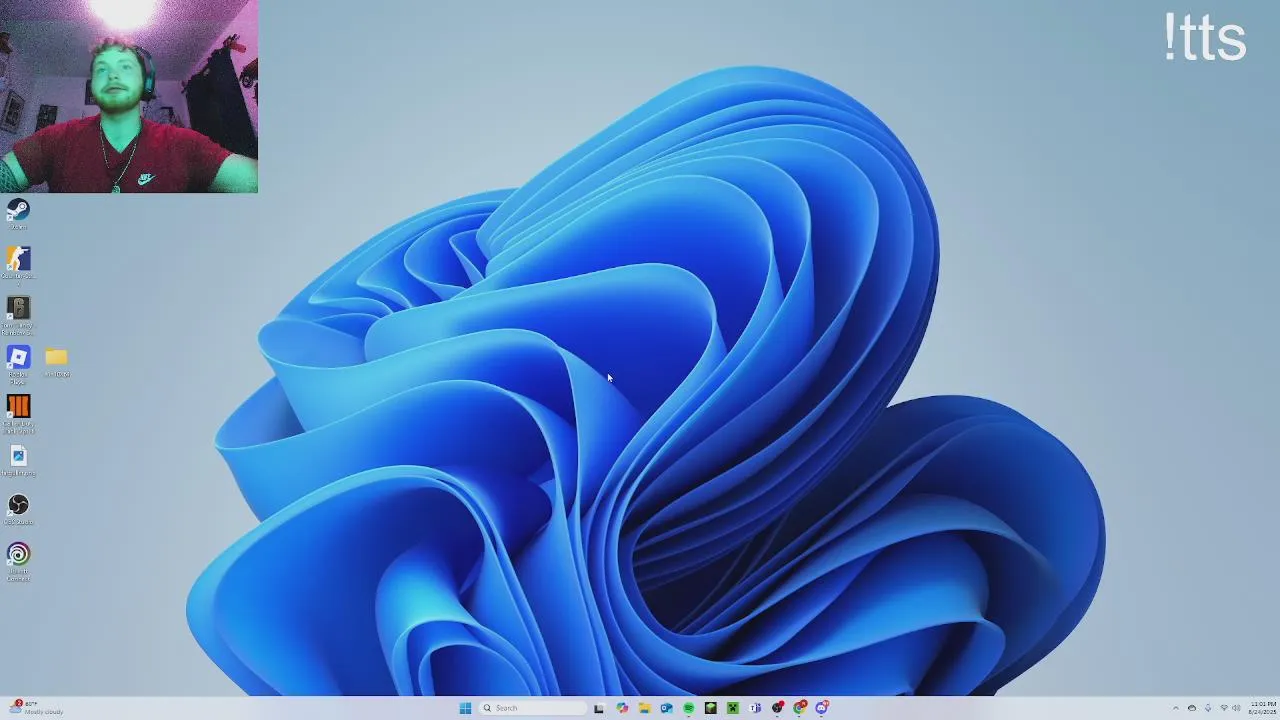Click the microphone tray icon
This screenshot has height=720, width=1280.
click(1208, 708)
